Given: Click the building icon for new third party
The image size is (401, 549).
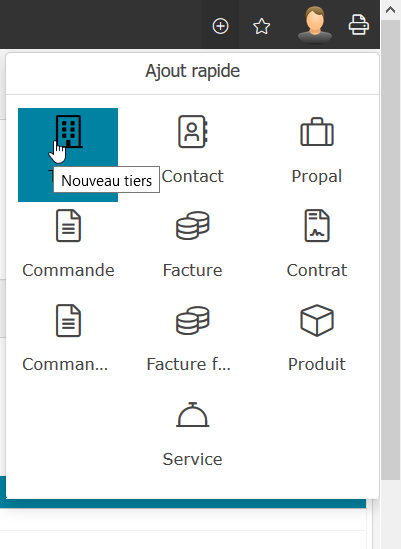Looking at the screenshot, I should pos(68,132).
